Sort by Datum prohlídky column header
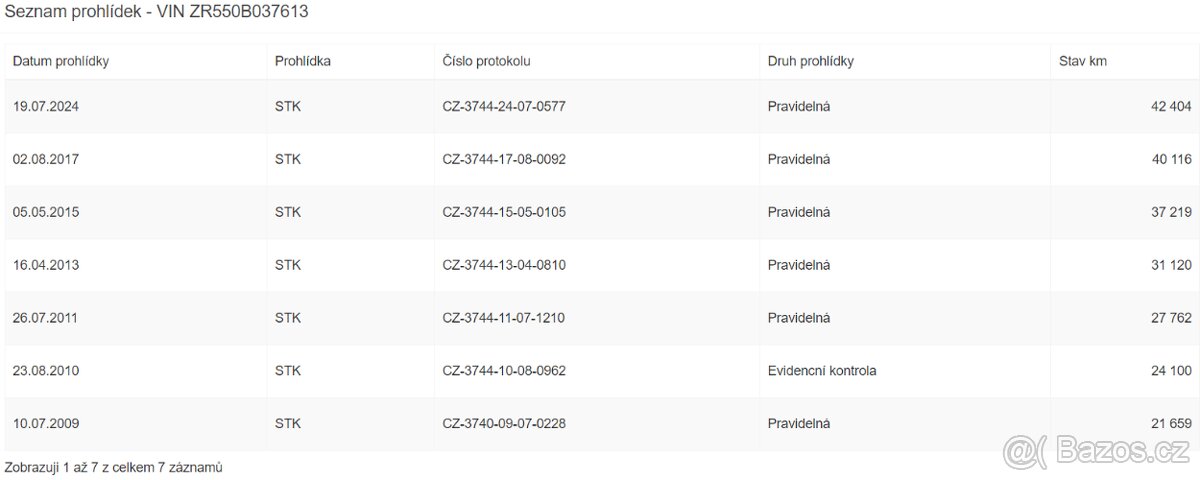This screenshot has height=480, width=1200. [x=61, y=61]
